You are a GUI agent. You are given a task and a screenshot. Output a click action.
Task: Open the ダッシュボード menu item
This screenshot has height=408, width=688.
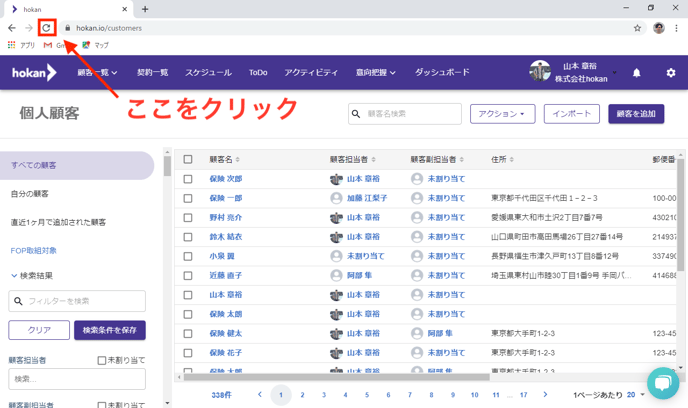click(442, 73)
